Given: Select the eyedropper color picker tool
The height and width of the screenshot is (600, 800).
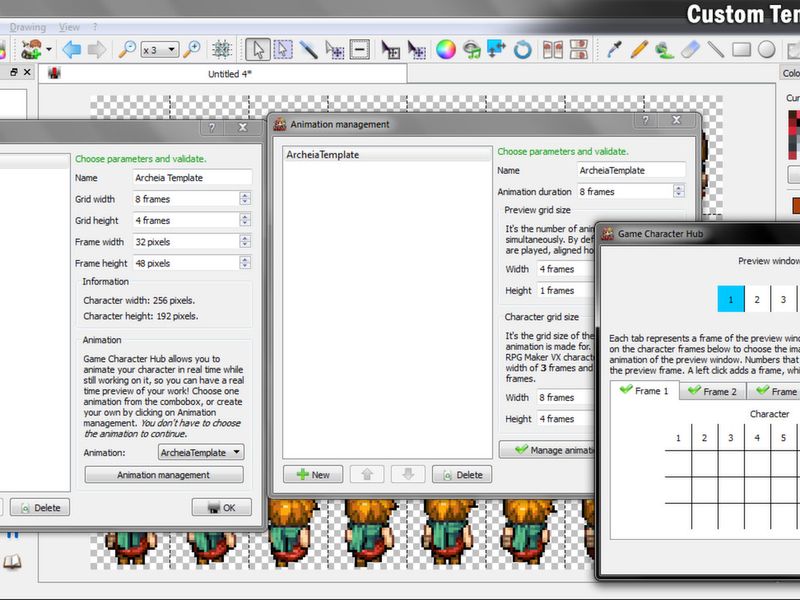Looking at the screenshot, I should pos(614,49).
